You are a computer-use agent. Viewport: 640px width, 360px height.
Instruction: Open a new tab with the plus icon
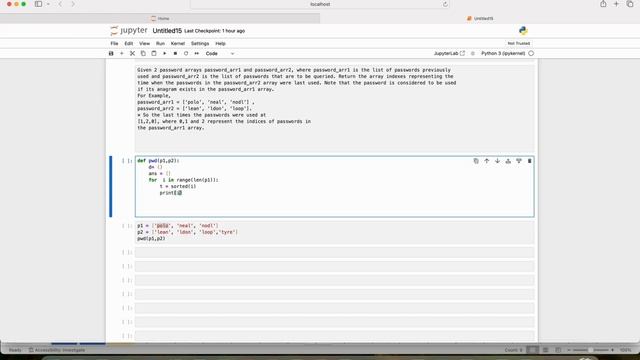point(616,4)
